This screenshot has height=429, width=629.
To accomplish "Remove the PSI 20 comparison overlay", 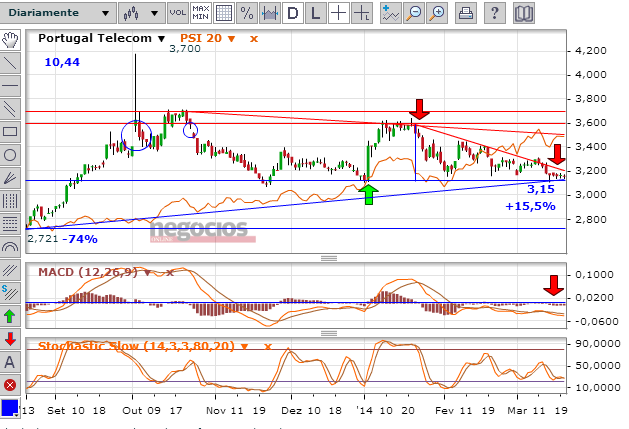I will (x=254, y=38).
